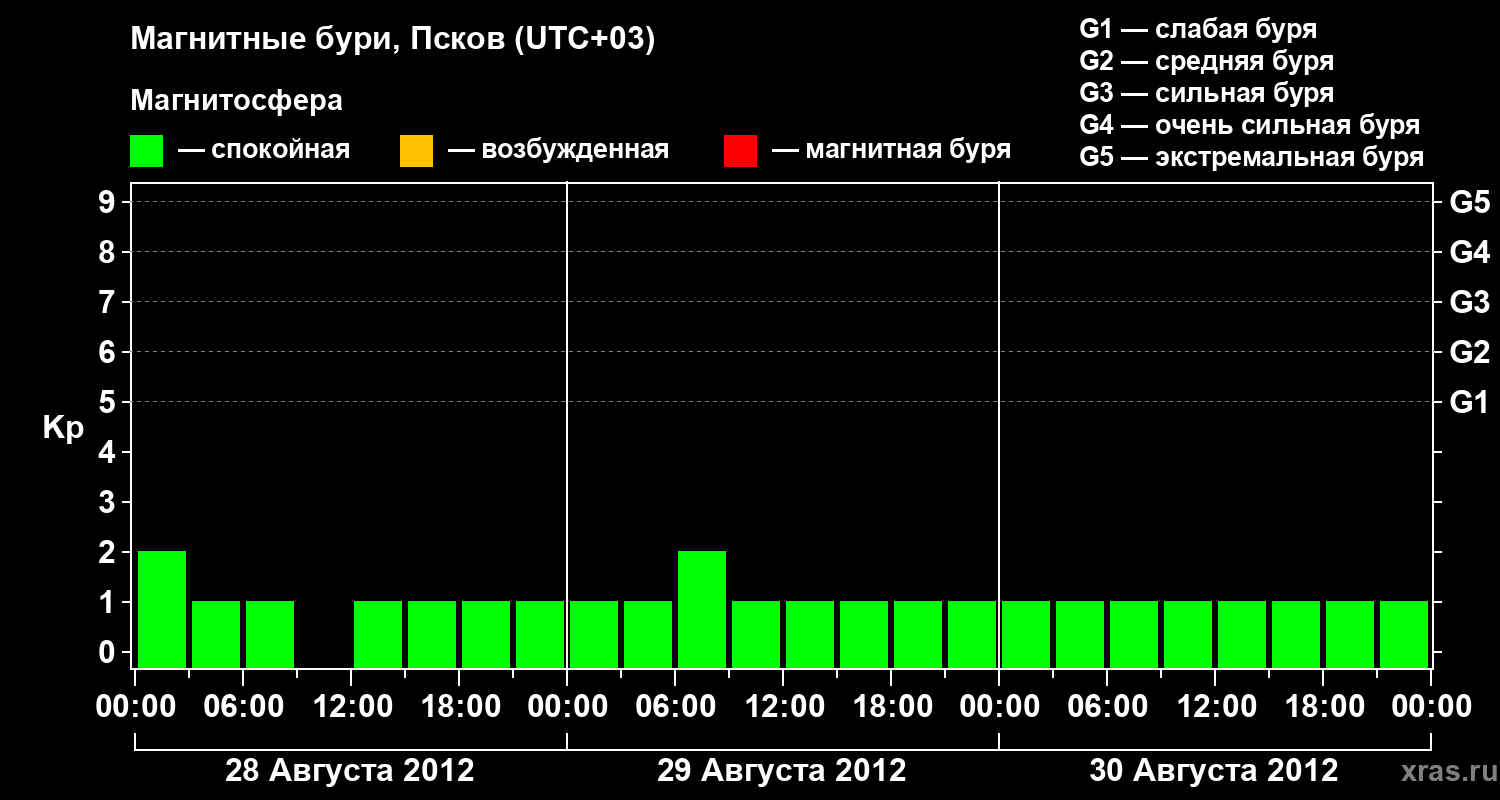Click the '30 Августа 2012' date label
The height and width of the screenshot is (800, 1500).
pos(1214,771)
